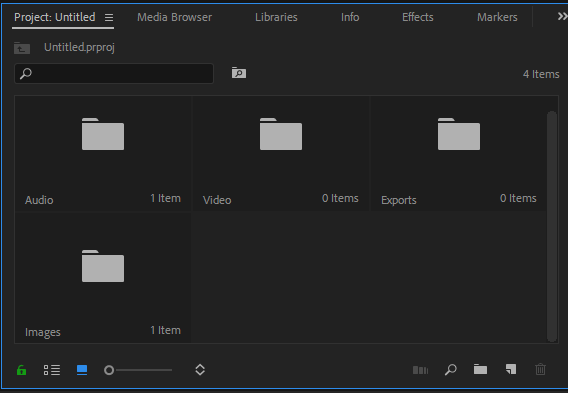The height and width of the screenshot is (393, 568).
Task: Click the Images bin 1 Item count
Action: [x=165, y=330]
